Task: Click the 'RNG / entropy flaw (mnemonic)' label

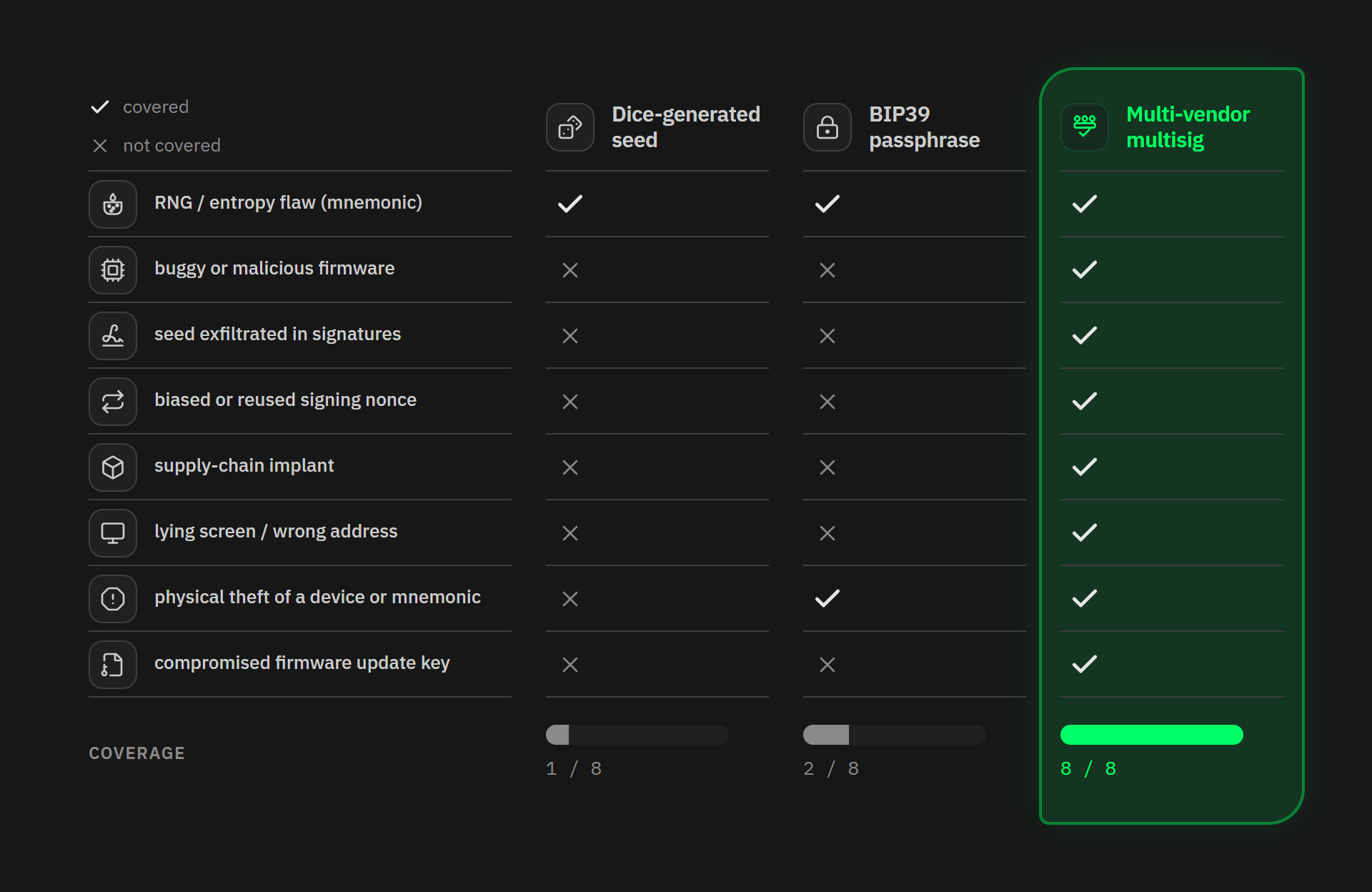Action: [288, 203]
